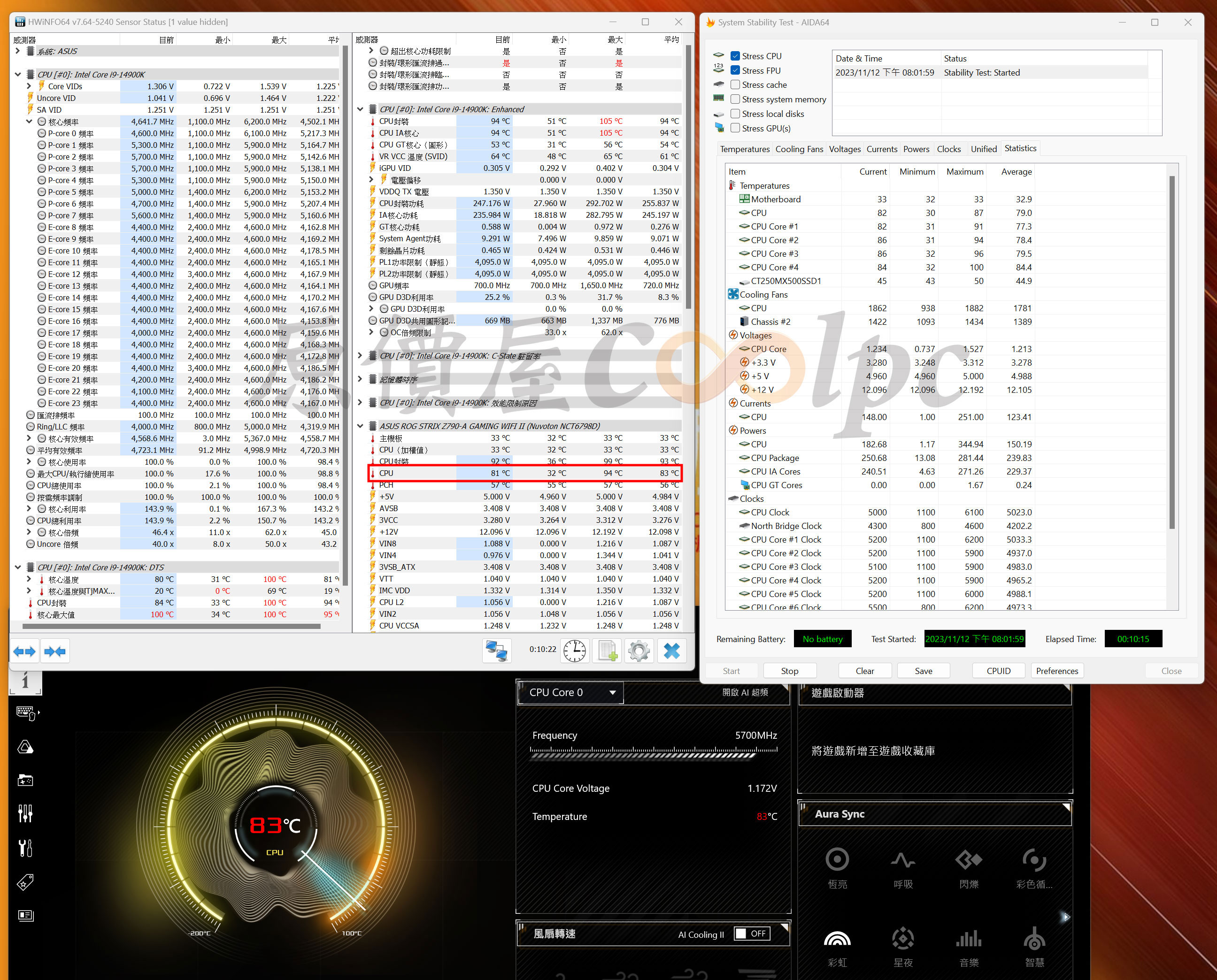The width and height of the screenshot is (1217, 980).
Task: Click the expand columns blue arrows icon in HWiNFO
Action: (24, 651)
